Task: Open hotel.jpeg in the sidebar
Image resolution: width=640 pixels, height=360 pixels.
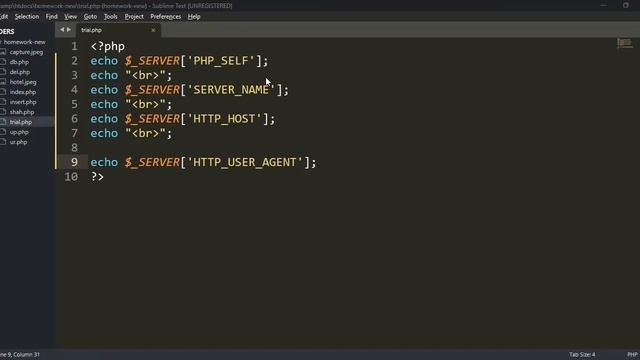Action: [x=23, y=82]
